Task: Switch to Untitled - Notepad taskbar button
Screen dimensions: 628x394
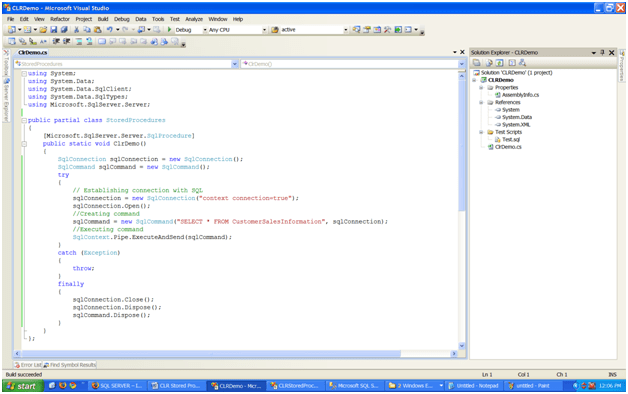Action: [473, 386]
